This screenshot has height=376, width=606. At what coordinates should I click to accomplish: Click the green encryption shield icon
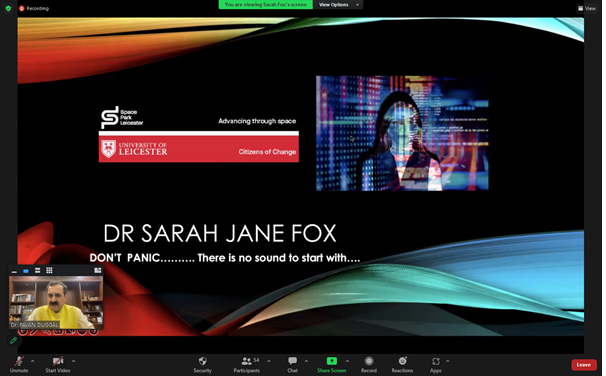(8, 8)
